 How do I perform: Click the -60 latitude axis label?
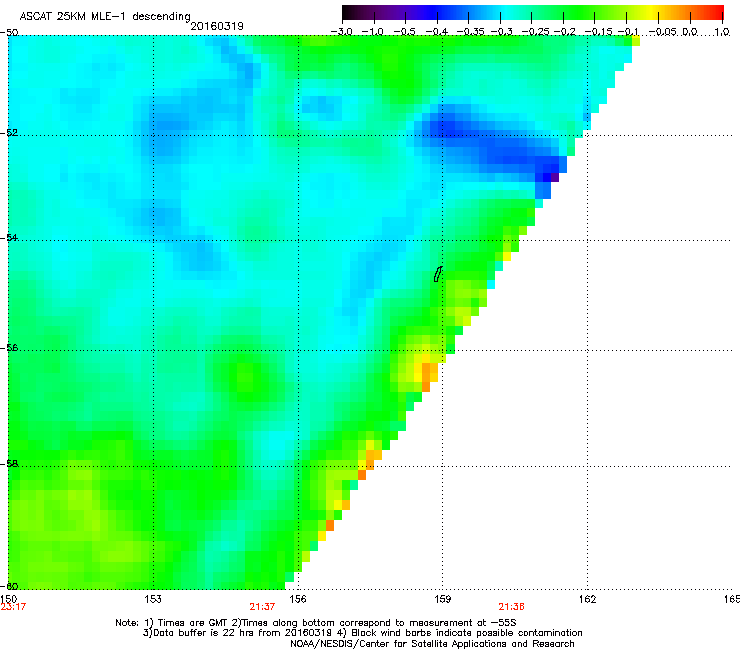pos(9,586)
